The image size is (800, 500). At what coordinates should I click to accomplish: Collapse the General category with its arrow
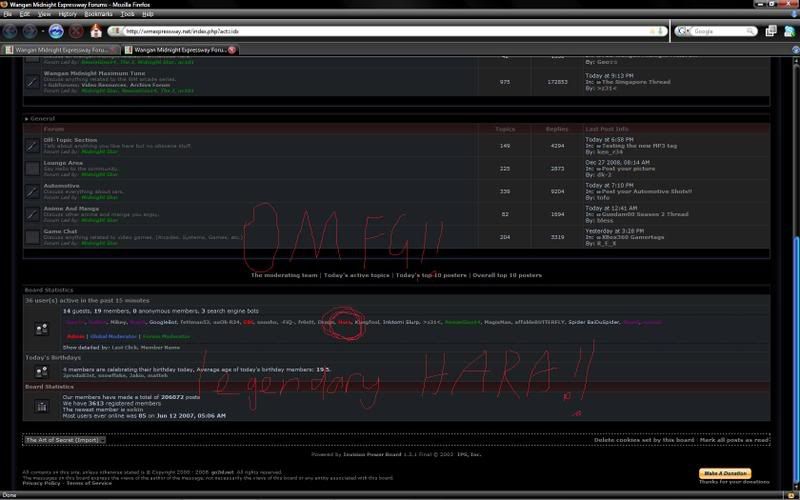coord(27,119)
